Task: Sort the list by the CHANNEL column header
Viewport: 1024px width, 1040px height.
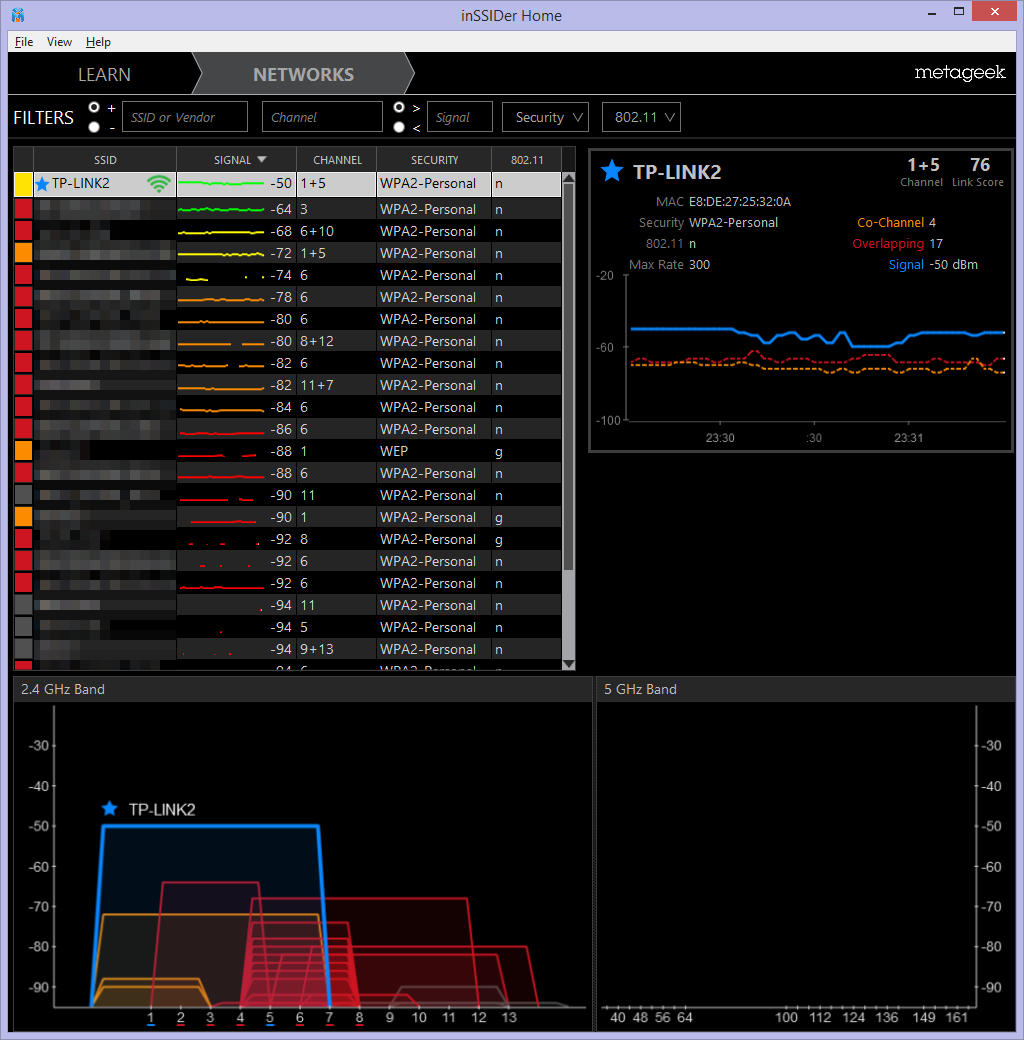Action: 337,160
